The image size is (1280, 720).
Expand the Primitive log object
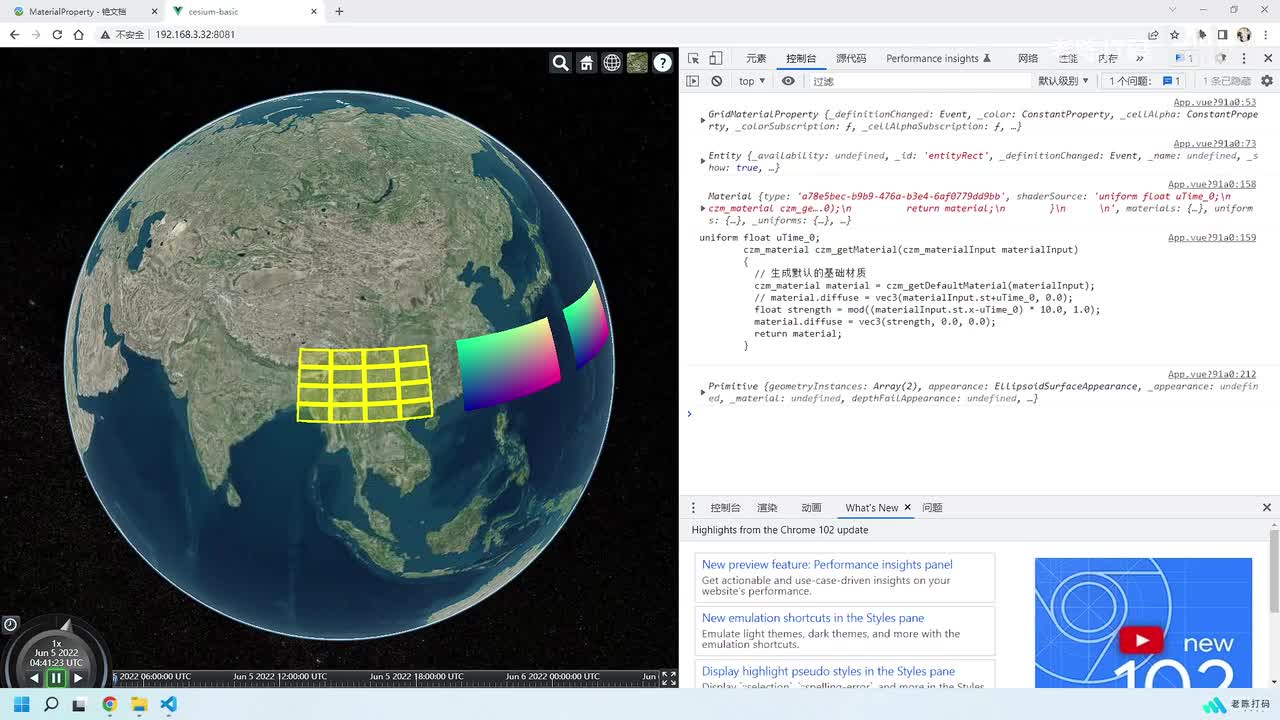pyautogui.click(x=702, y=391)
